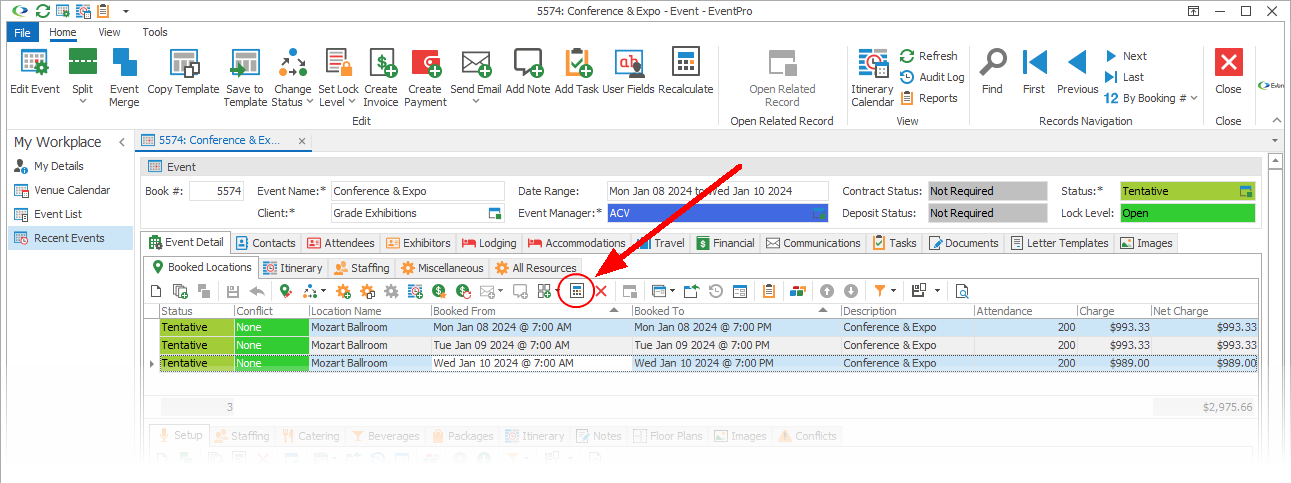Open the Event Manager field dropdown

coord(818,213)
